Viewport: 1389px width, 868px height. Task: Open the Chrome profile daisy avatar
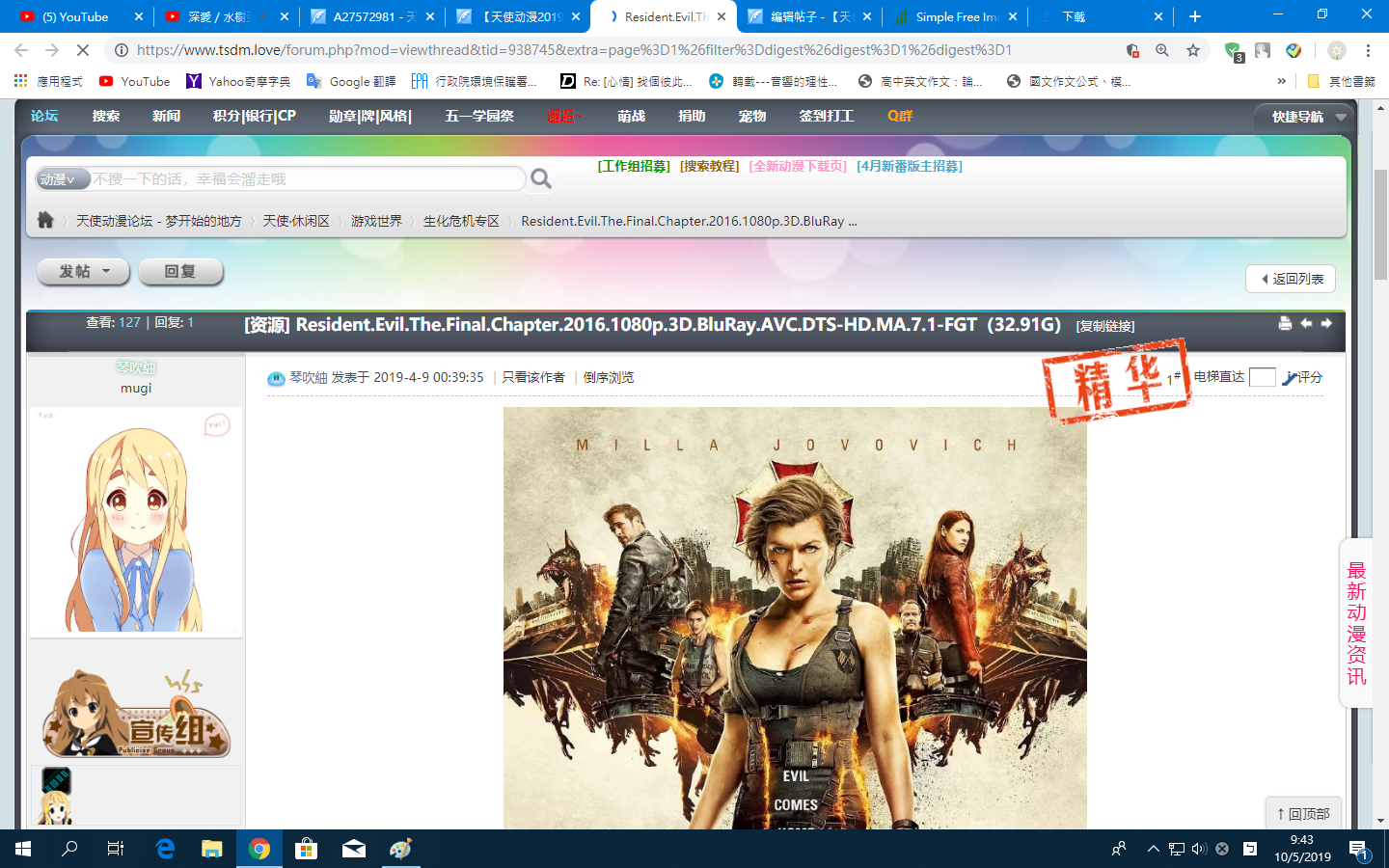pos(1336,50)
